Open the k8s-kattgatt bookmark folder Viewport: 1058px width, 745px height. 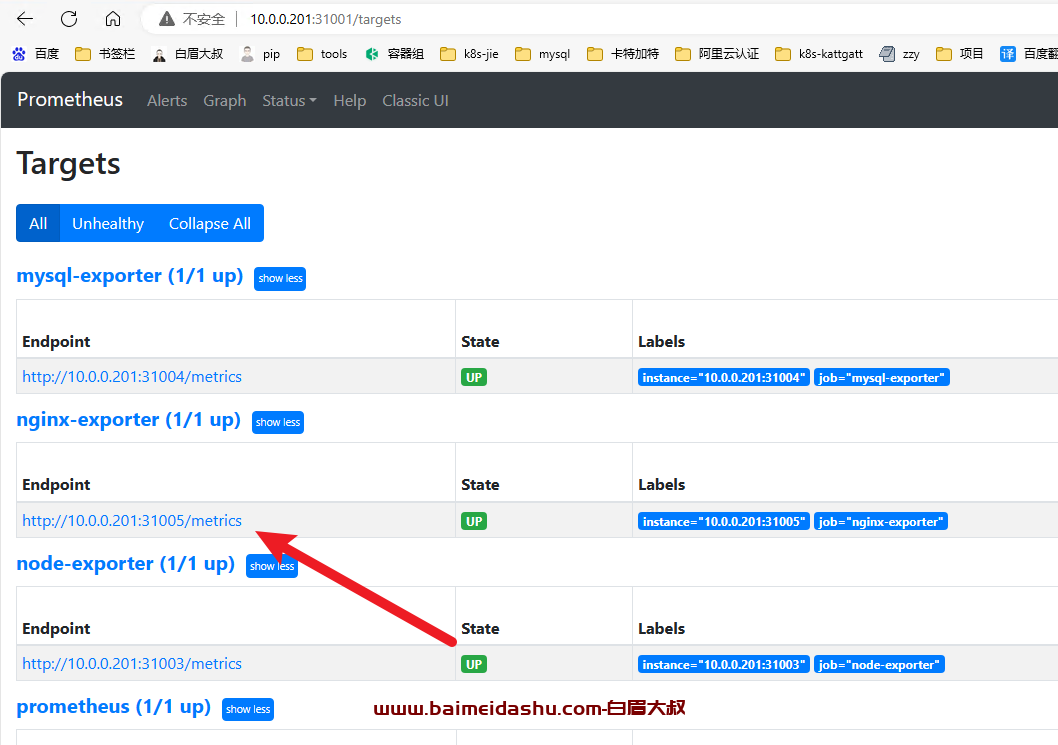coord(819,54)
